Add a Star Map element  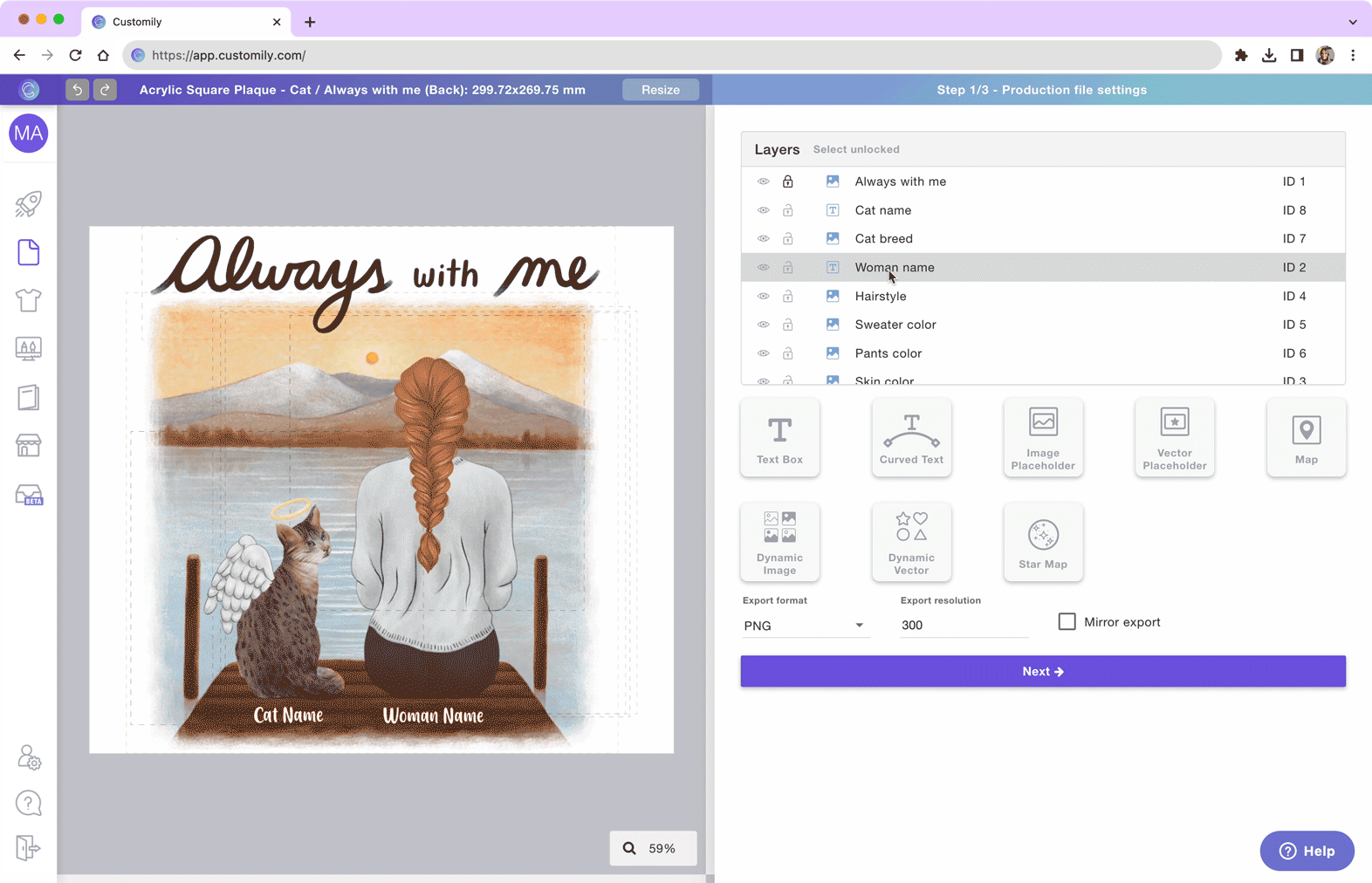[1042, 542]
